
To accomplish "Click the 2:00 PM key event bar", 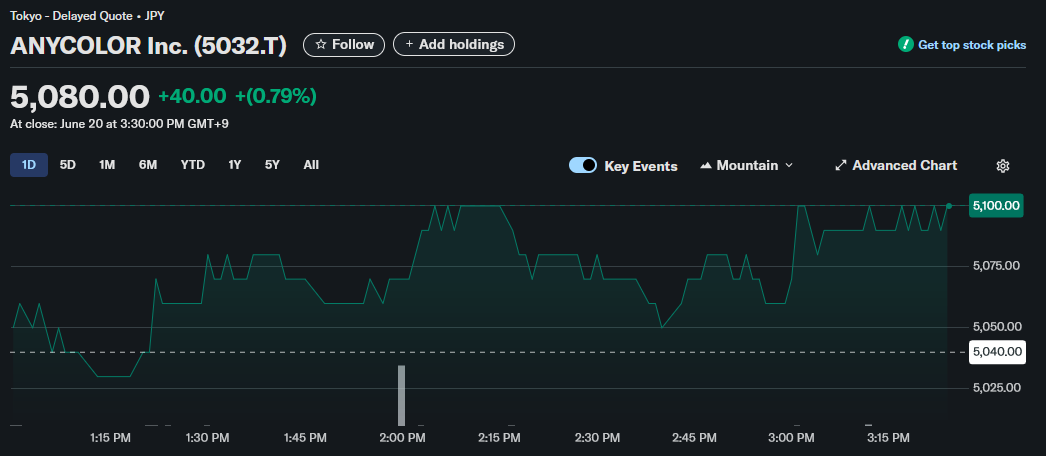I will coord(402,395).
